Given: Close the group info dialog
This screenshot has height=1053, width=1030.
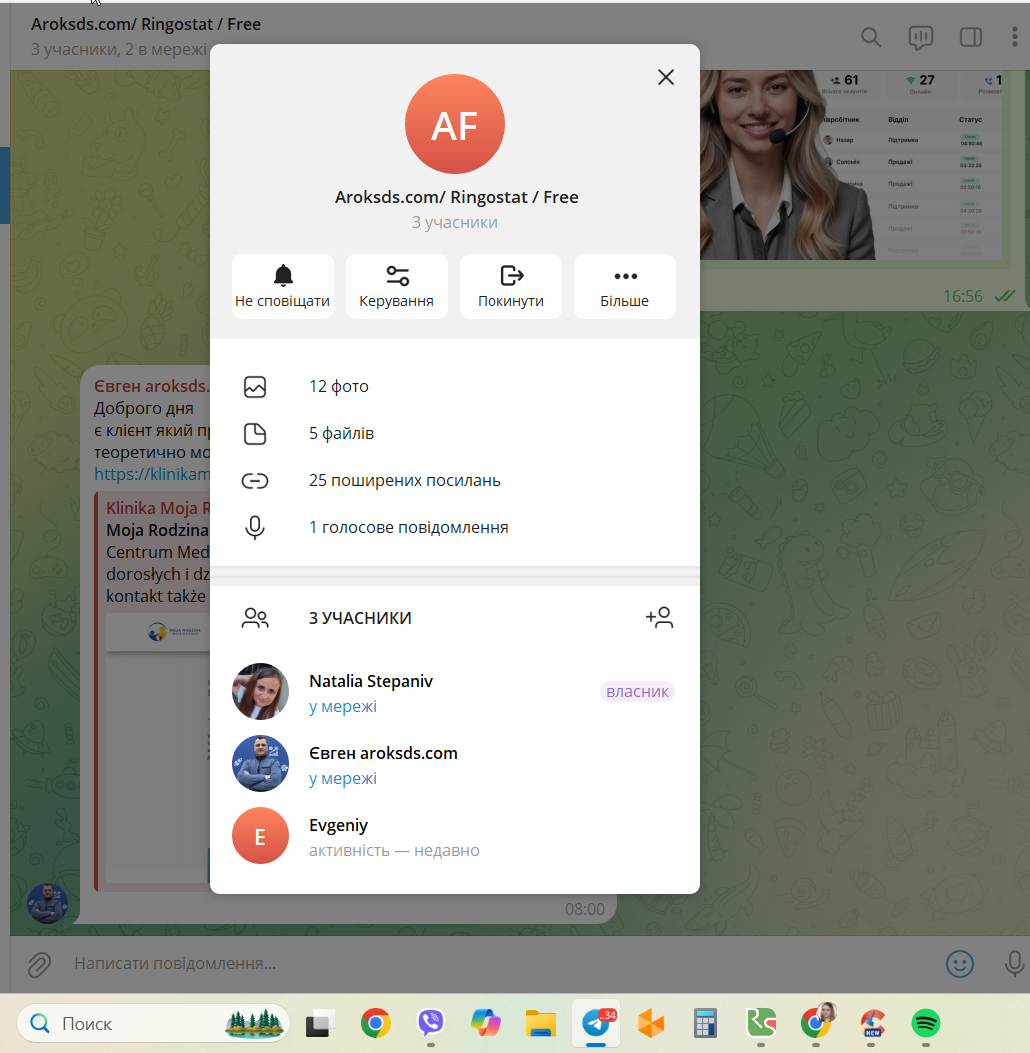Looking at the screenshot, I should point(665,77).
